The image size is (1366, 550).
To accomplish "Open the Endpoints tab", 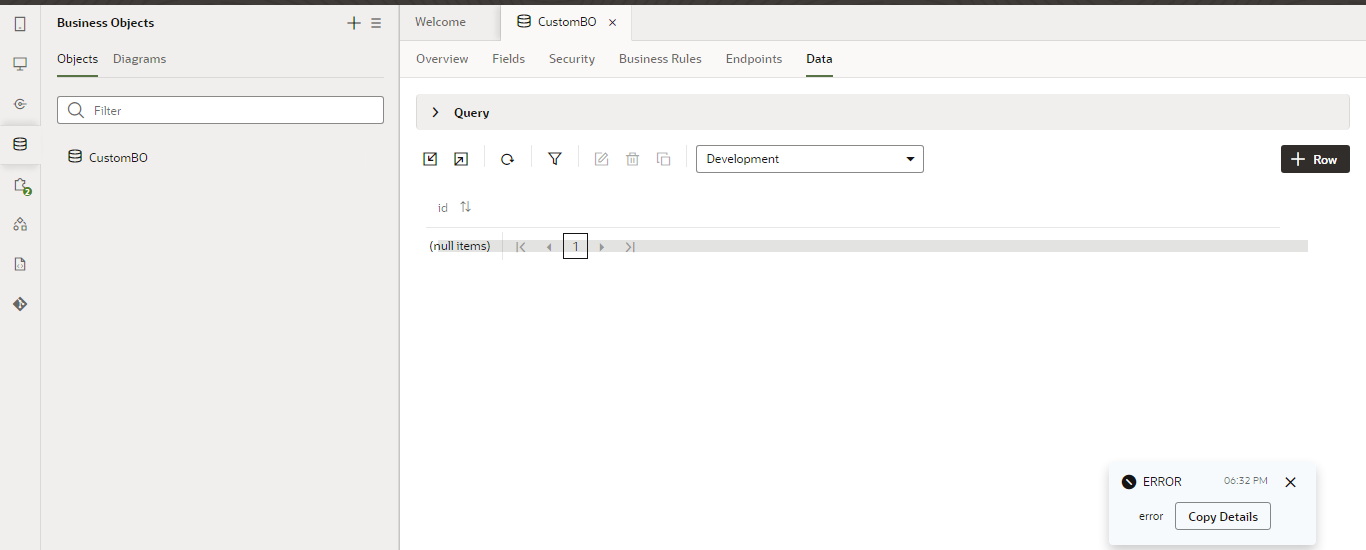I will pos(754,59).
